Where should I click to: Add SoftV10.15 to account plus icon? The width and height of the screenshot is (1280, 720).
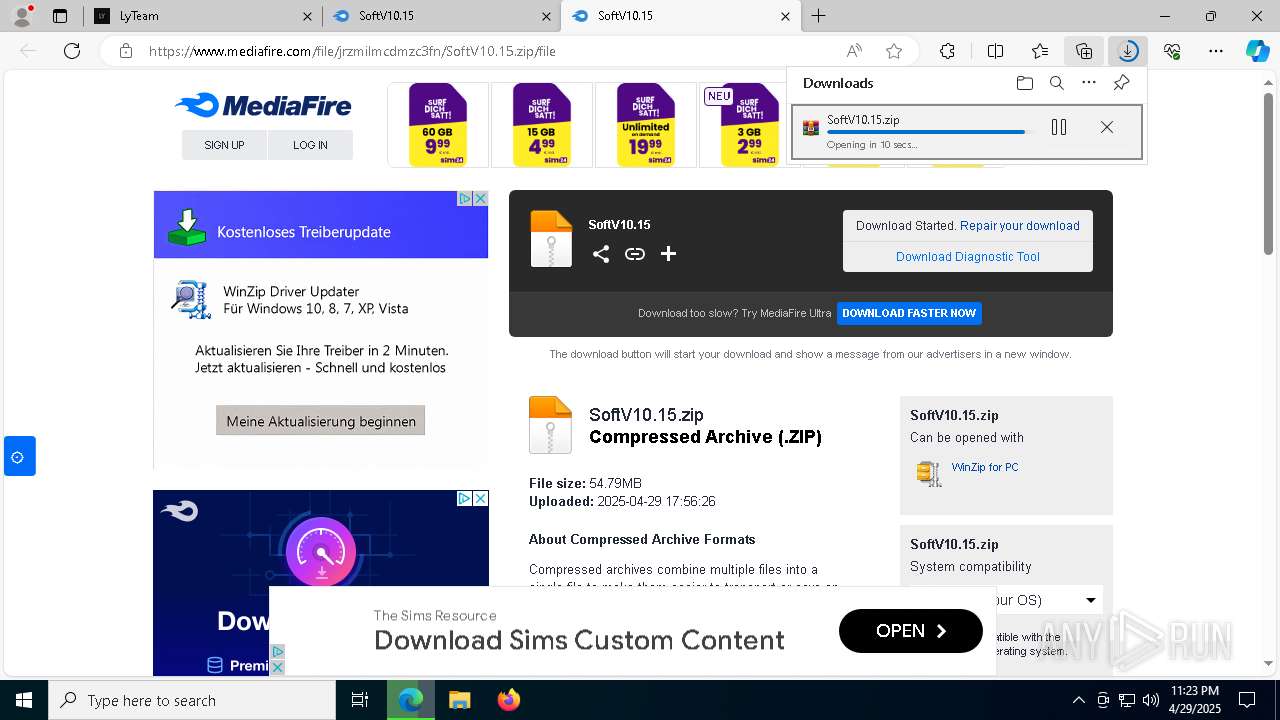(668, 254)
